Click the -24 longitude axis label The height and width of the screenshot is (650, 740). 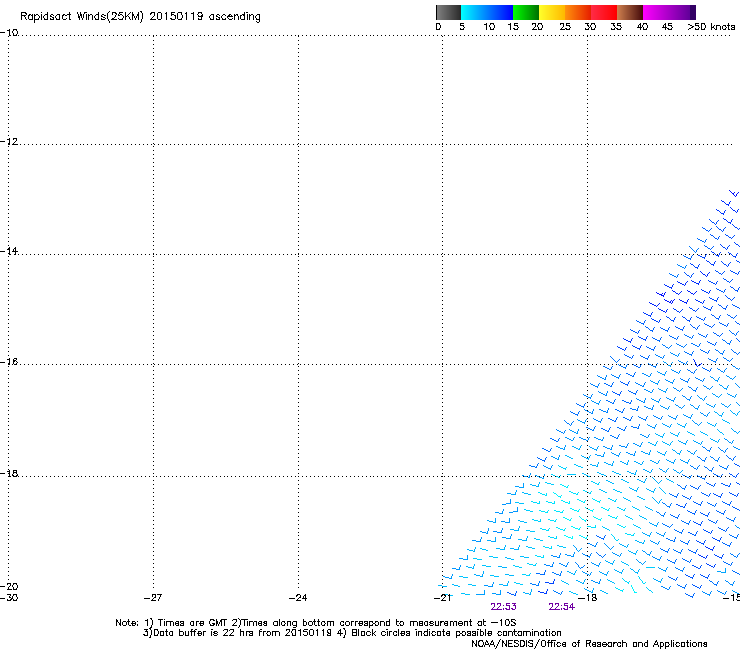click(298, 598)
